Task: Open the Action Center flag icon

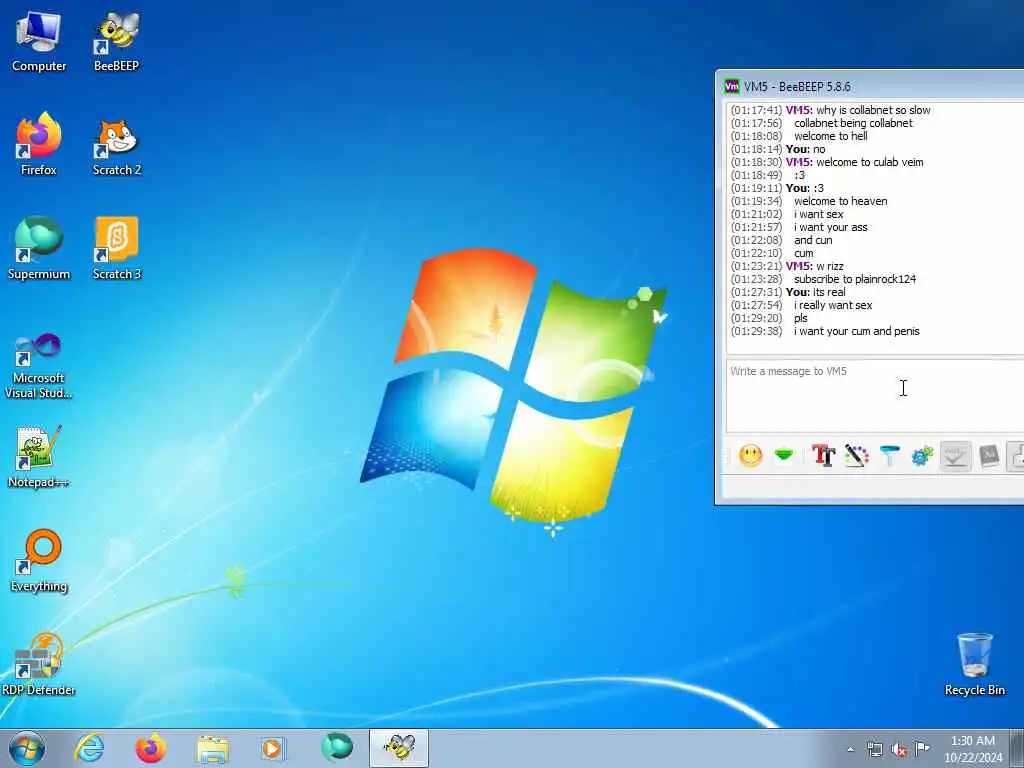Action: pyautogui.click(x=922, y=748)
